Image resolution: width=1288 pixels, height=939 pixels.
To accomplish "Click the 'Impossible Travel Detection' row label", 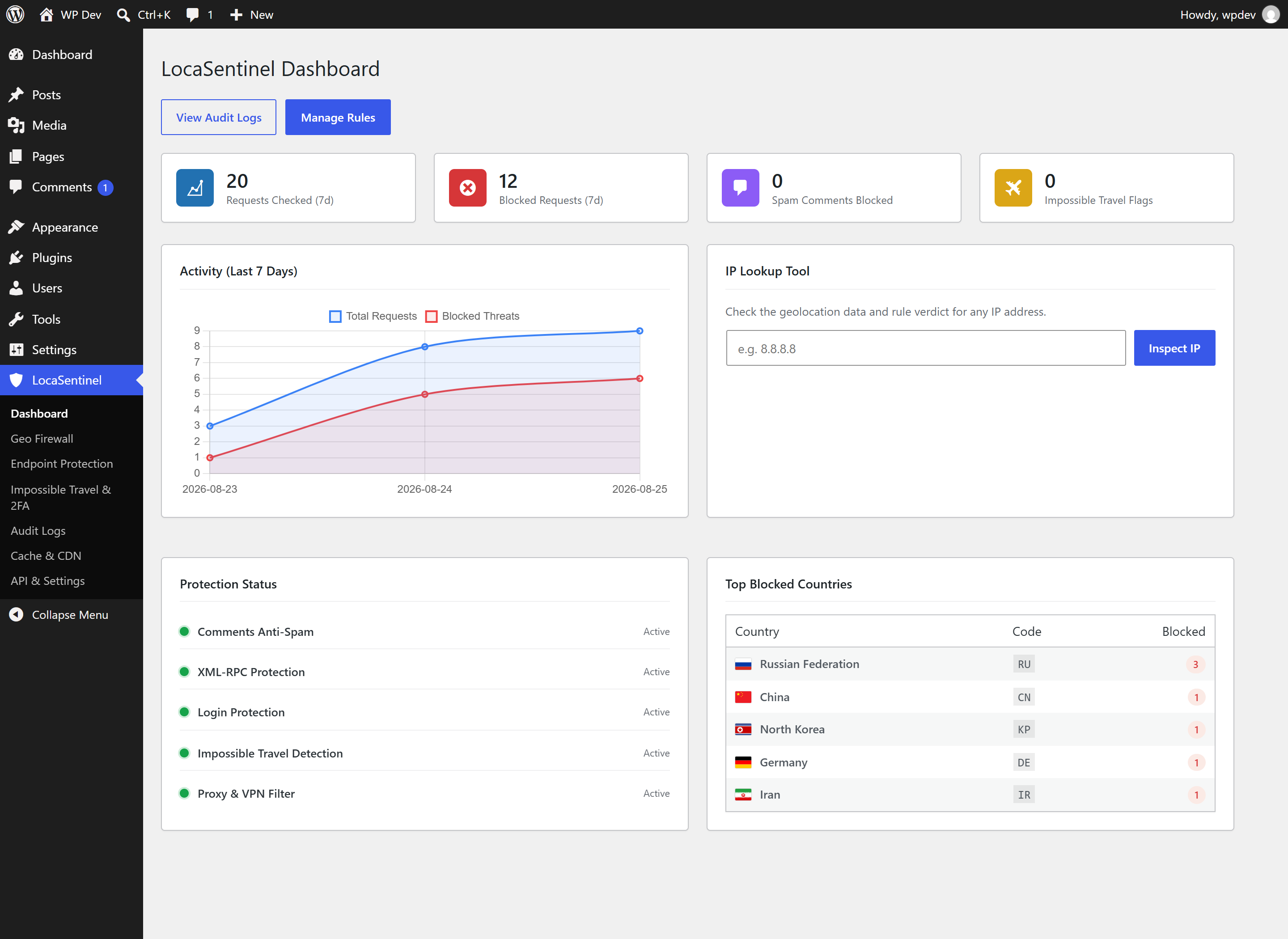I will pos(270,753).
